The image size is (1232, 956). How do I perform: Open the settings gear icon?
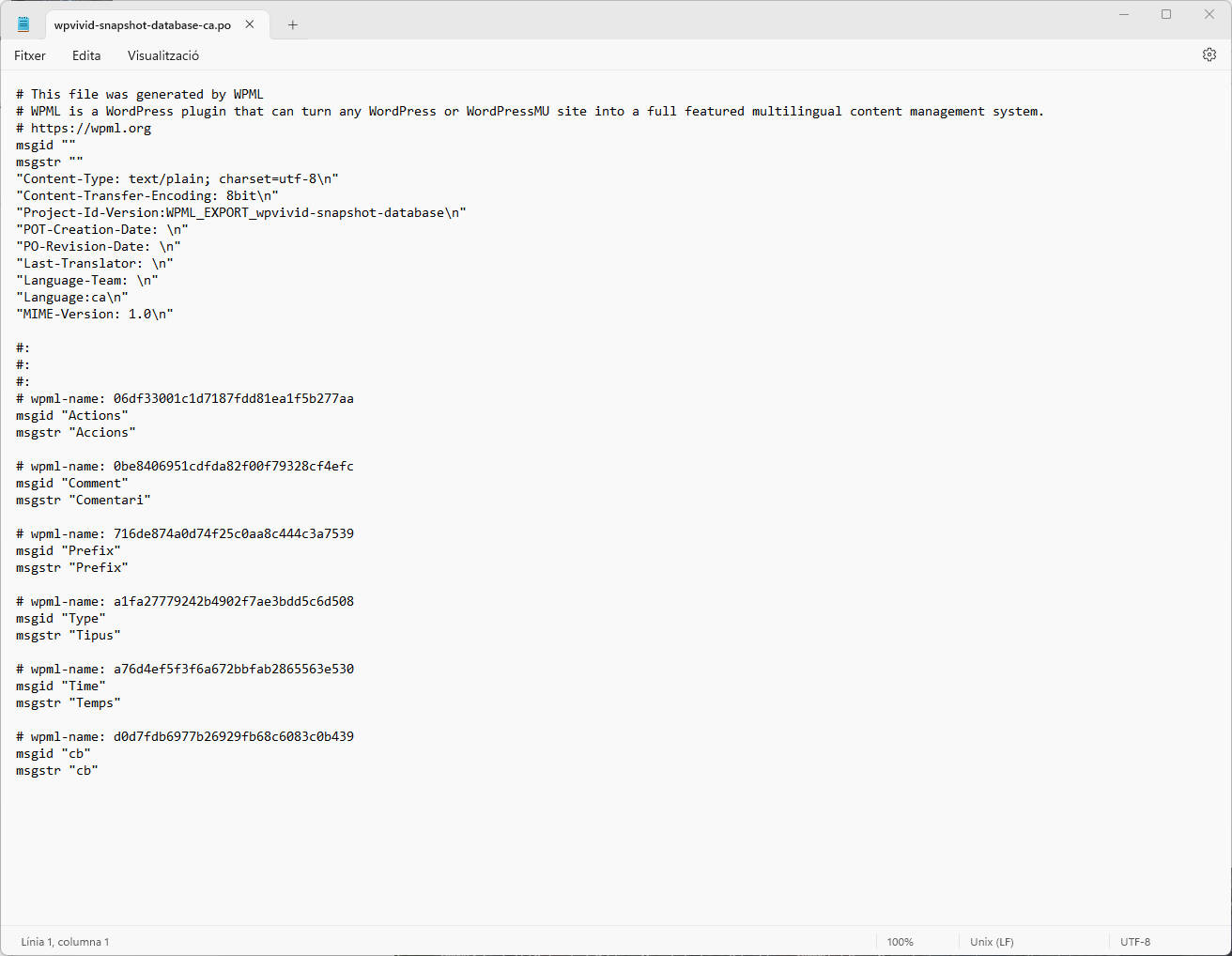tap(1209, 54)
